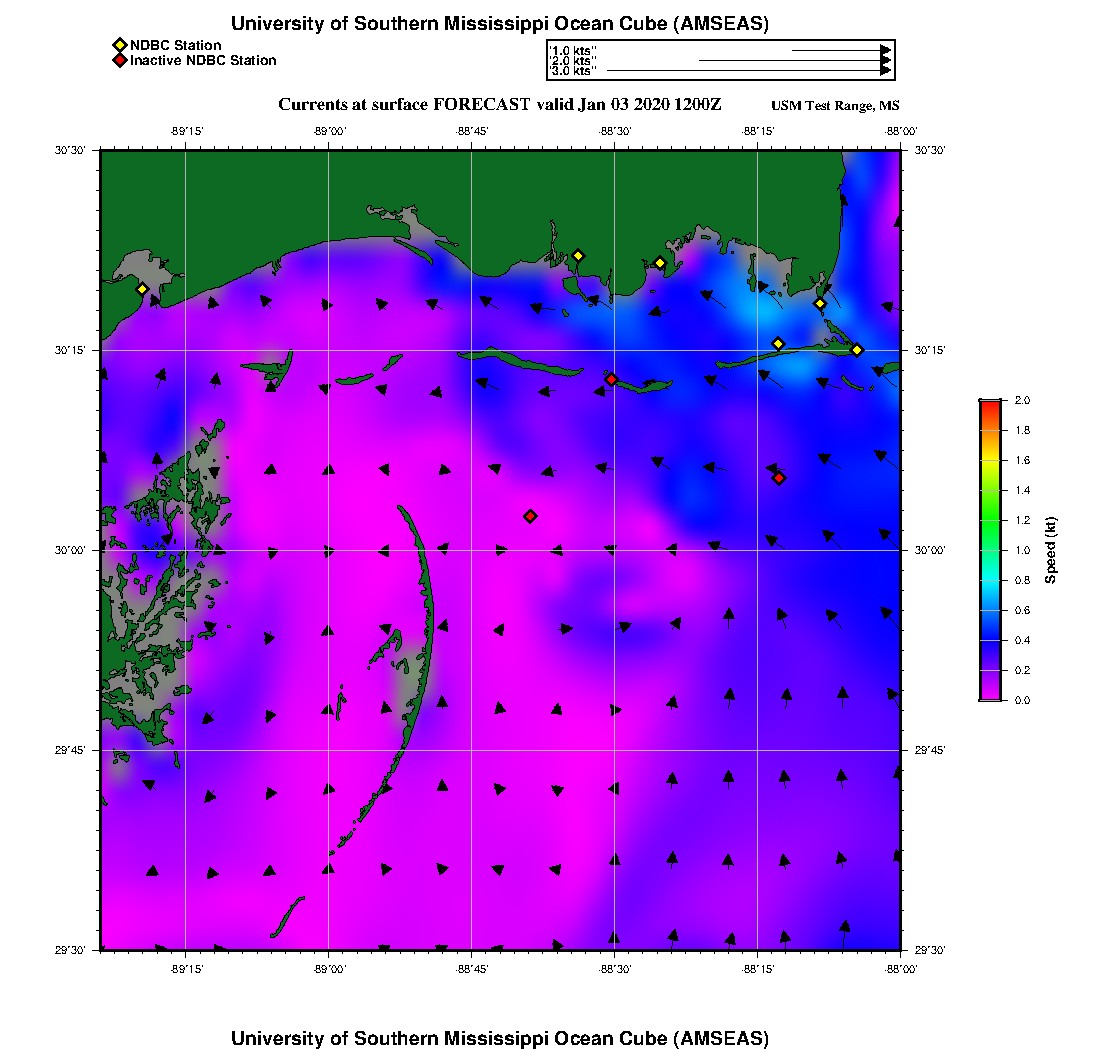Click the top 'Ocean Cube (AMSEAS)' title
1100x1050 pixels.
click(x=500, y=23)
